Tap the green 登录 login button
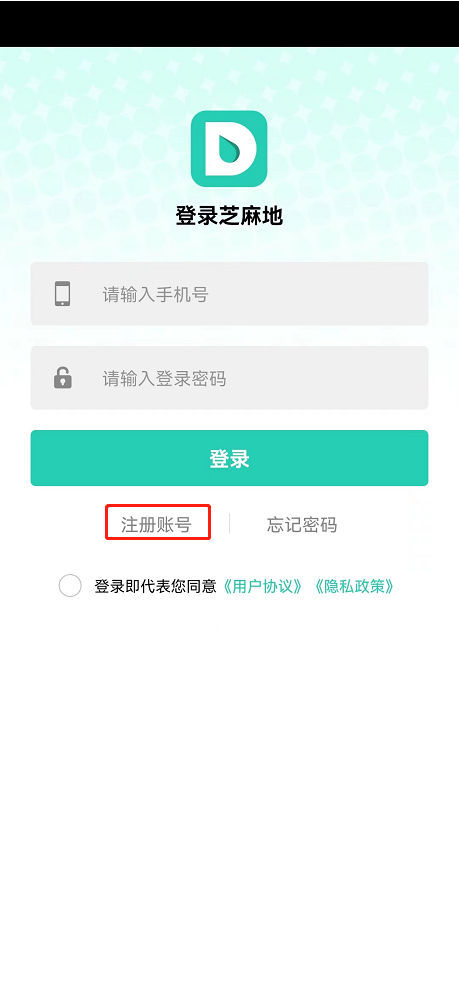Viewport: 459px width, 990px height. [229, 458]
